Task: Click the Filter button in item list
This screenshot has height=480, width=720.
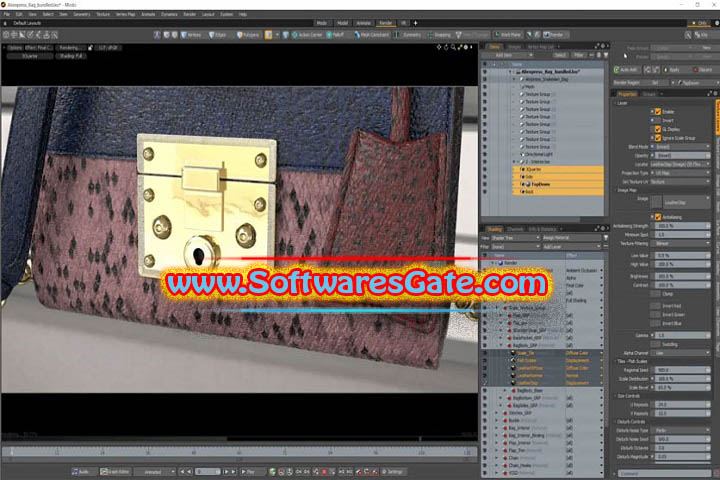Action: click(579, 56)
